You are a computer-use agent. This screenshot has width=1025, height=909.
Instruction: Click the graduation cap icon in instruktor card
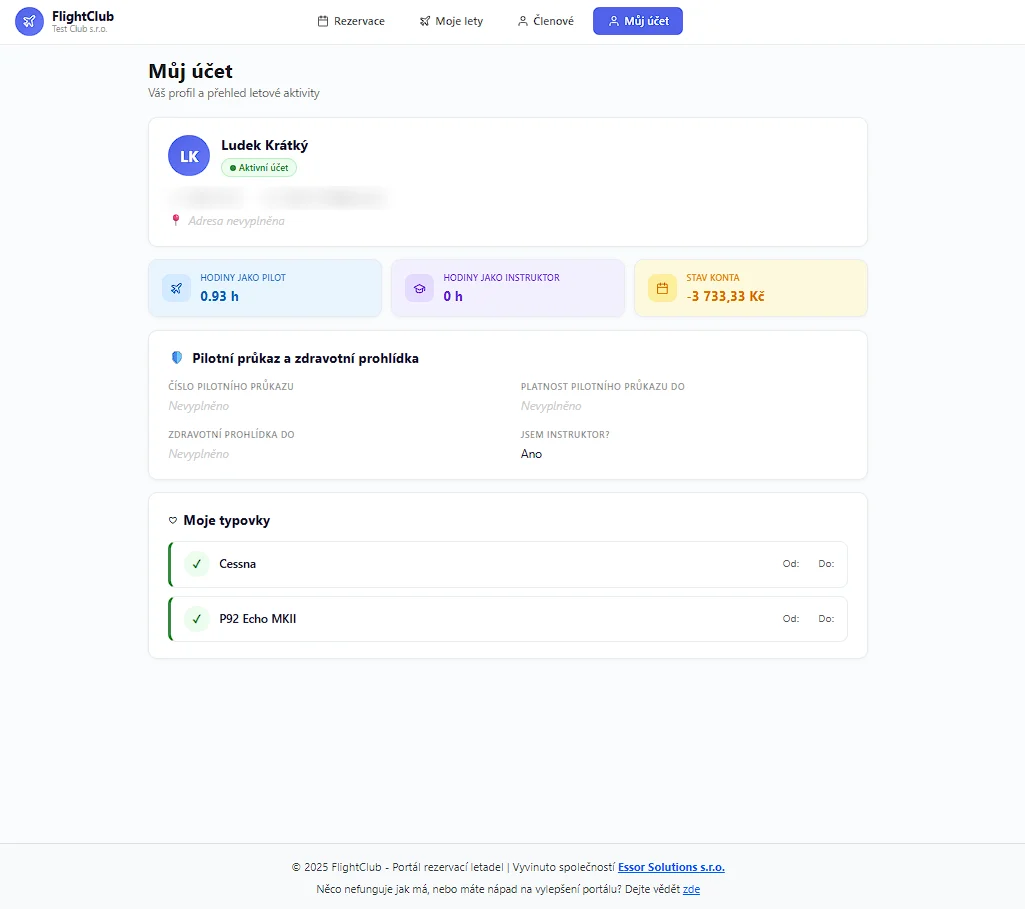419,288
